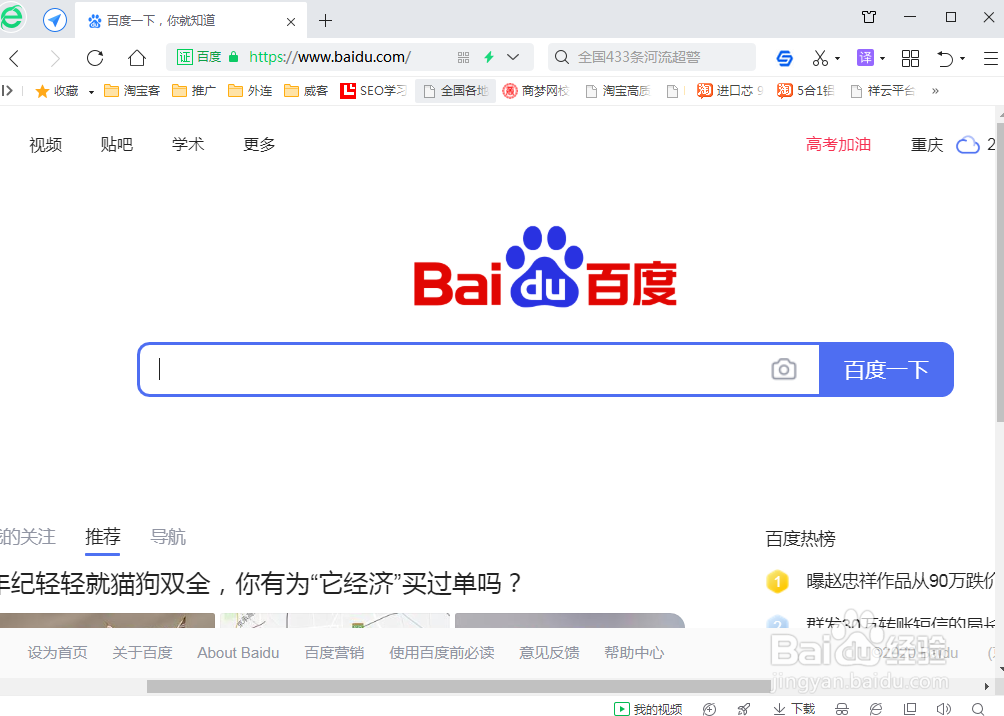Open 我的视频 in the status bar
This screenshot has width=1004, height=716.
[648, 709]
